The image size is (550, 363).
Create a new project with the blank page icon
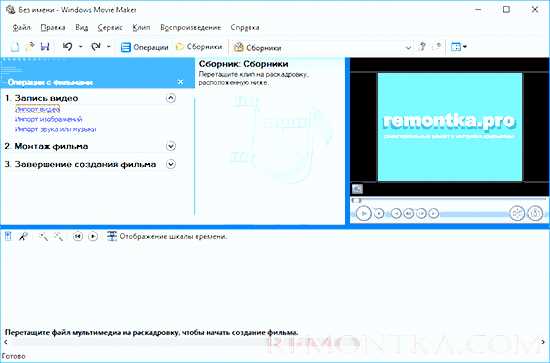(15, 47)
